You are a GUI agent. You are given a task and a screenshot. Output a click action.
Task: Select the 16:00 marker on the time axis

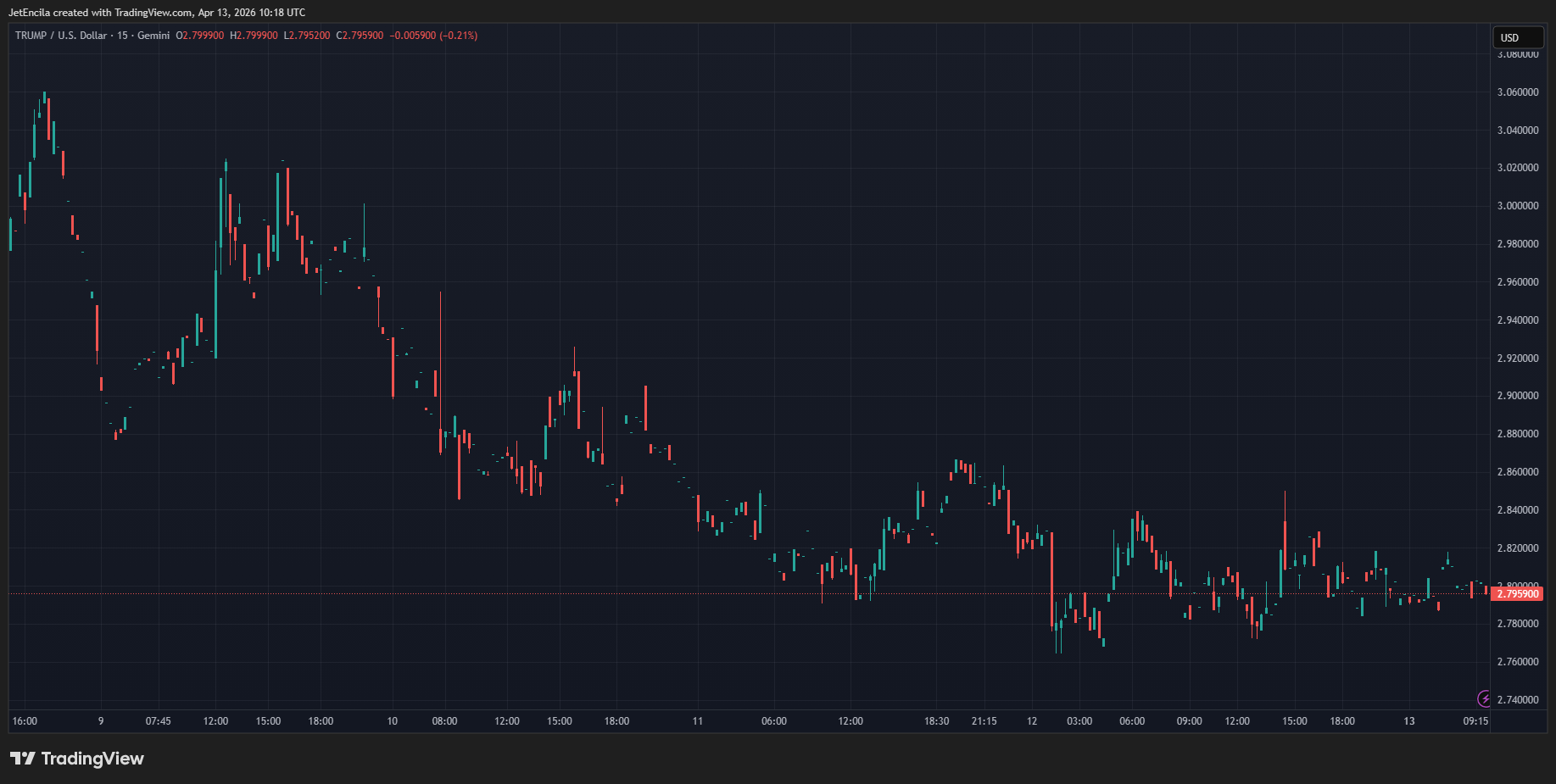25,721
